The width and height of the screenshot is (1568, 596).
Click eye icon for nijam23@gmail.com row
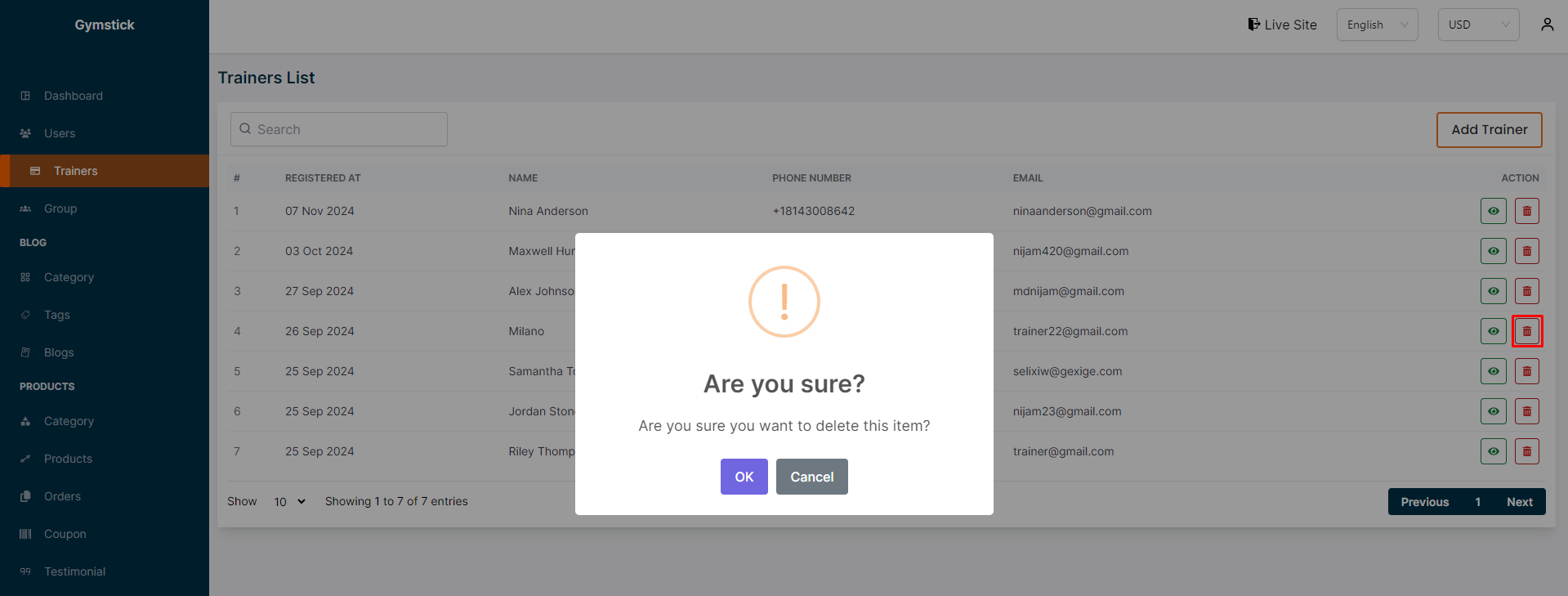(1493, 411)
